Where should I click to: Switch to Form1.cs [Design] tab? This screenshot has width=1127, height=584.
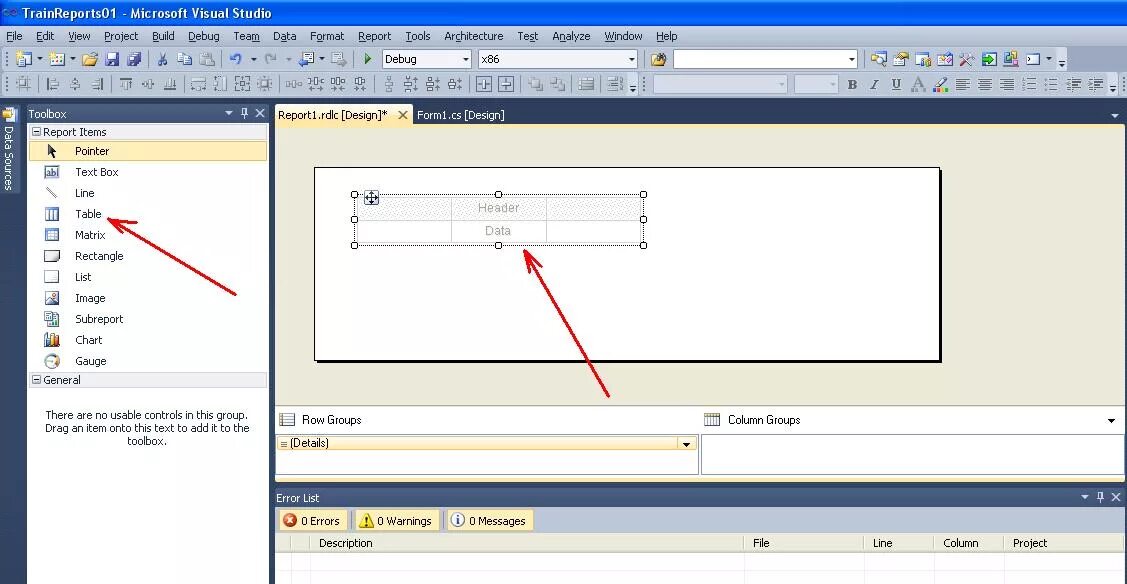coord(461,115)
